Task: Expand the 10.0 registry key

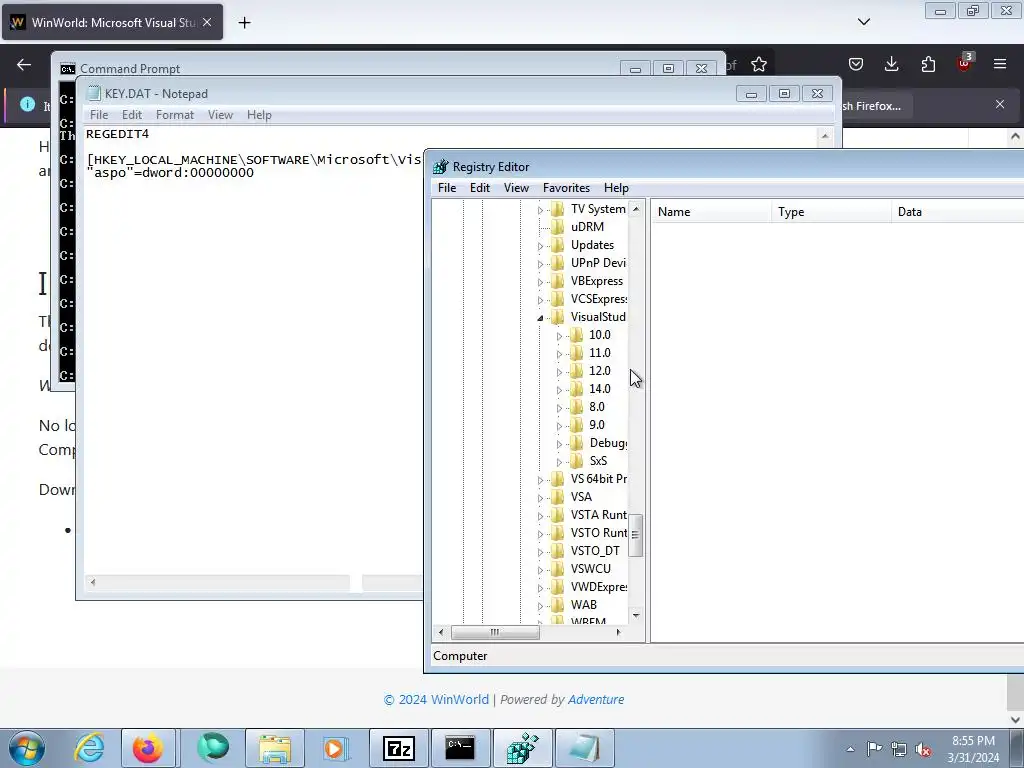Action: pyautogui.click(x=559, y=336)
